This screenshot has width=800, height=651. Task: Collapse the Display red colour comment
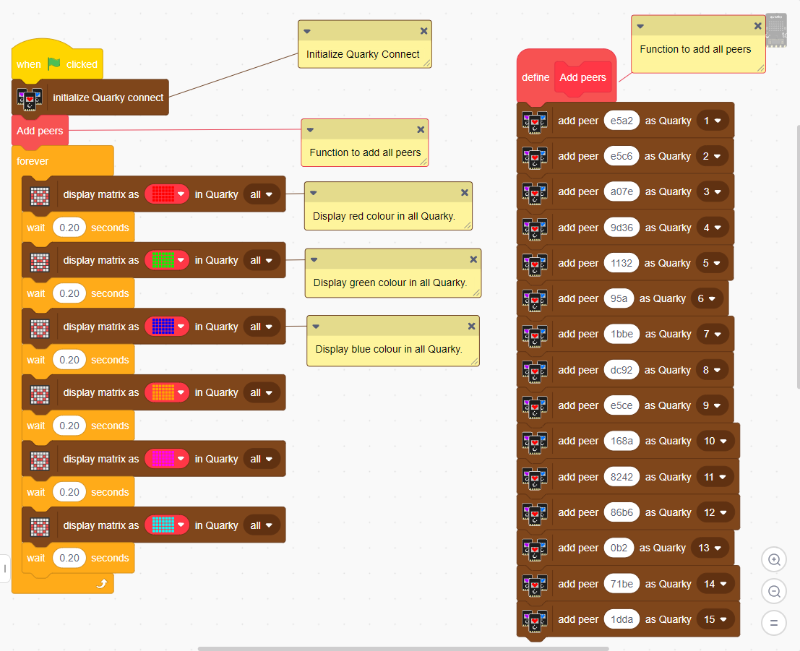313,193
